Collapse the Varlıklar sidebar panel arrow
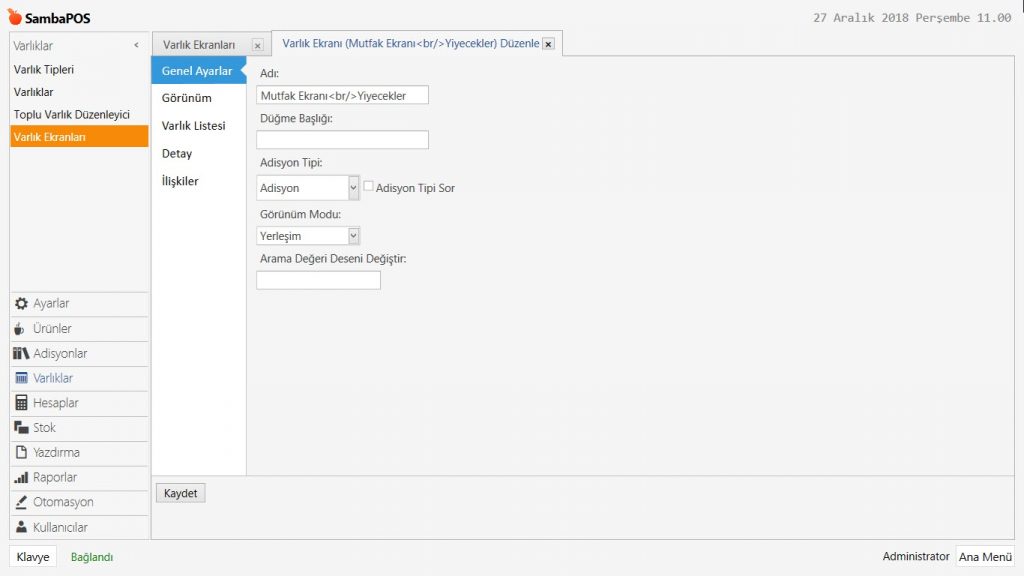The width and height of the screenshot is (1024, 576). [136, 45]
